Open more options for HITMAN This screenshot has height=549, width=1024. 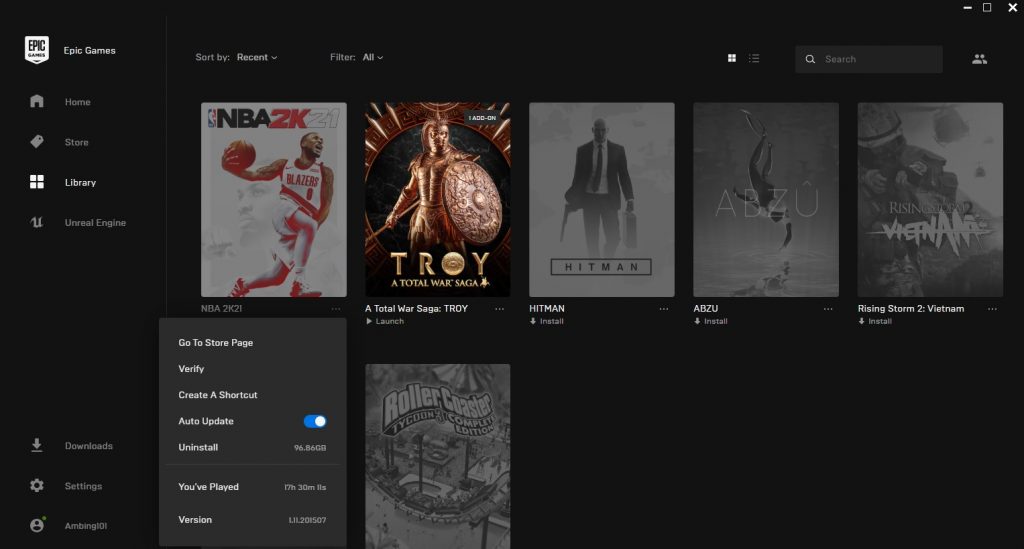tap(664, 309)
